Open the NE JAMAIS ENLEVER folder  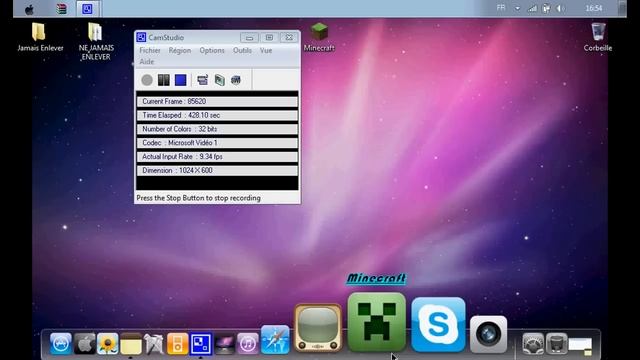point(95,41)
